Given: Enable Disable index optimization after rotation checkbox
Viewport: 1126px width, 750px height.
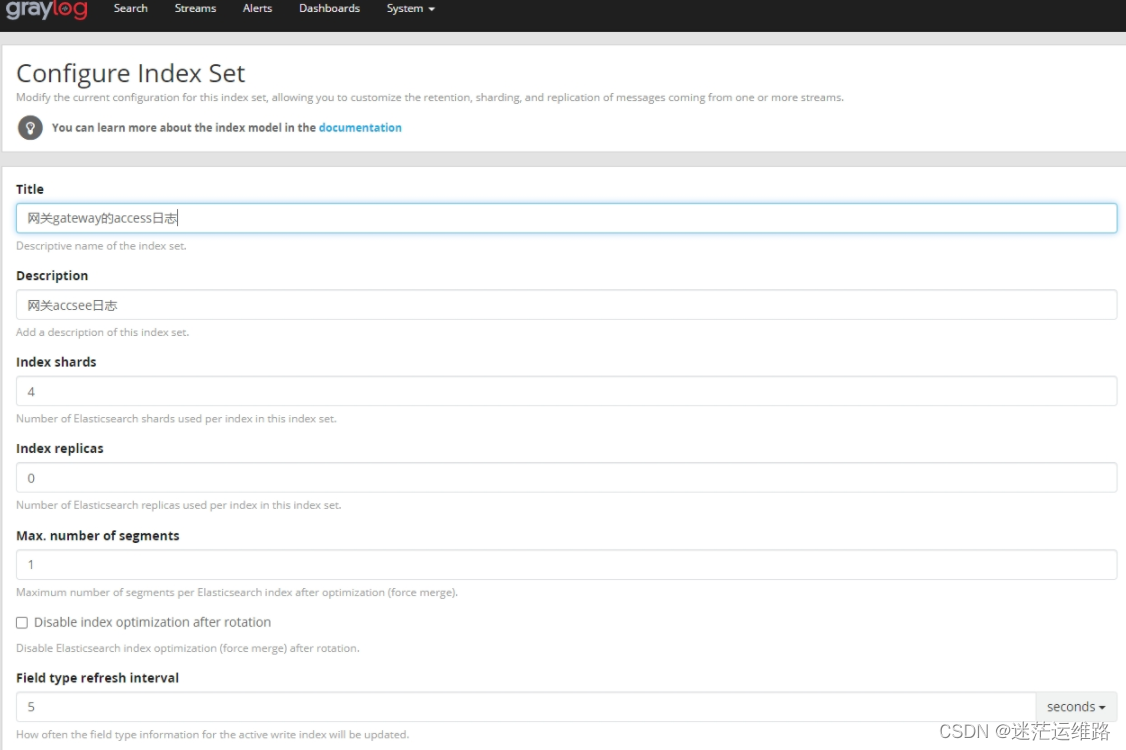Looking at the screenshot, I should (22, 623).
